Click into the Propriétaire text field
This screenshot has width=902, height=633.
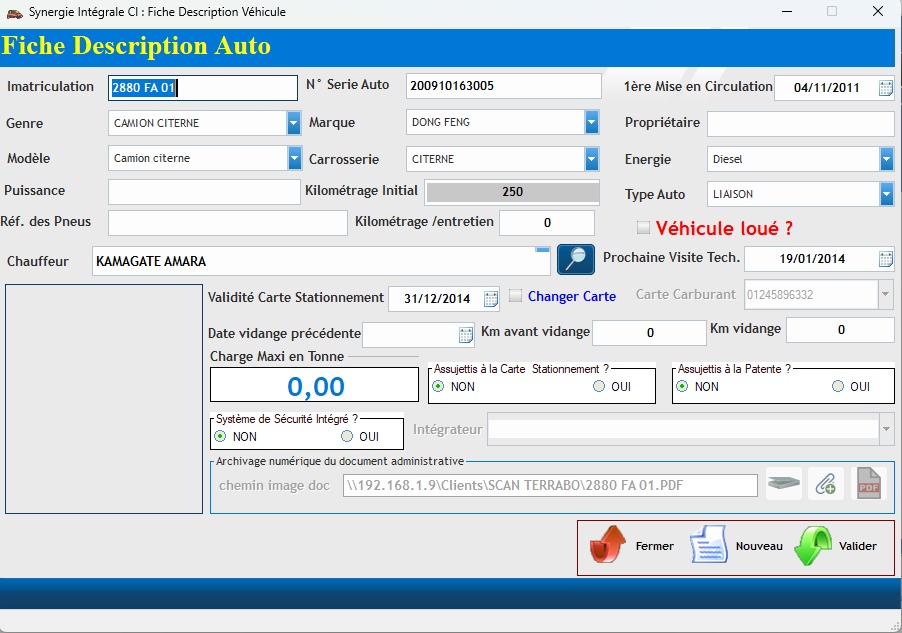pos(801,124)
